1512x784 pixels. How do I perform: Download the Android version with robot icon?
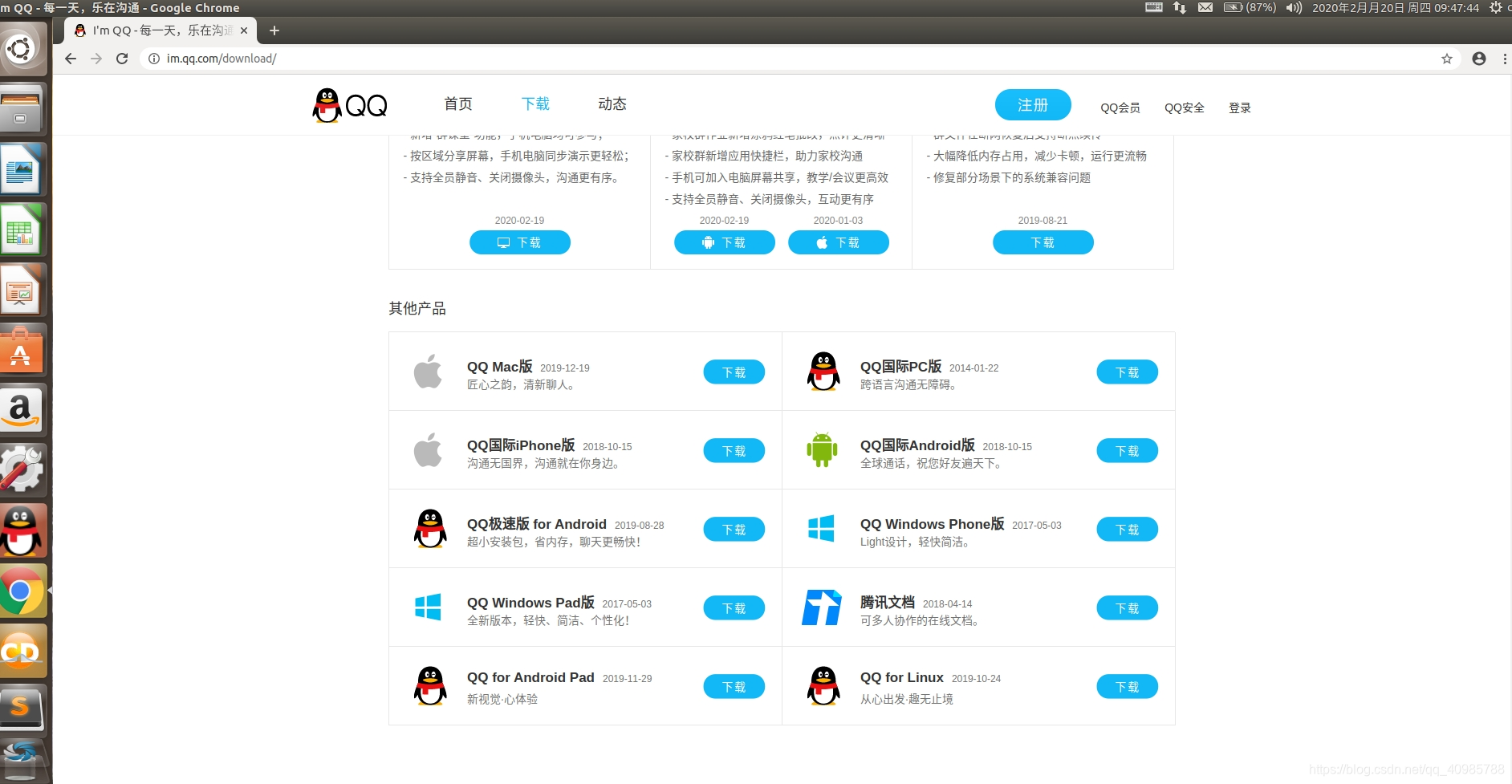click(725, 242)
